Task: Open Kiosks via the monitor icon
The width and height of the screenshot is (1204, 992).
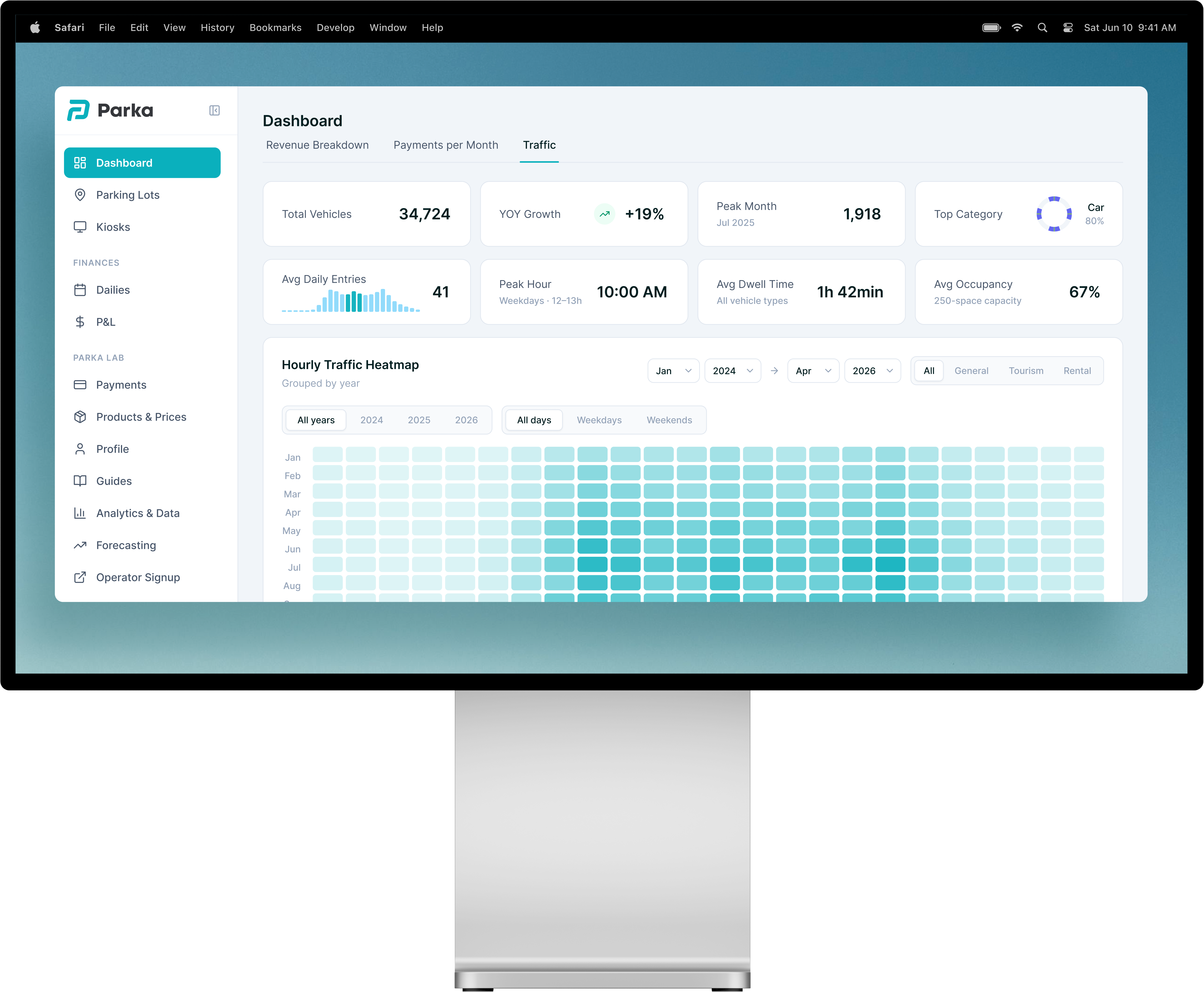Action: pos(80,227)
